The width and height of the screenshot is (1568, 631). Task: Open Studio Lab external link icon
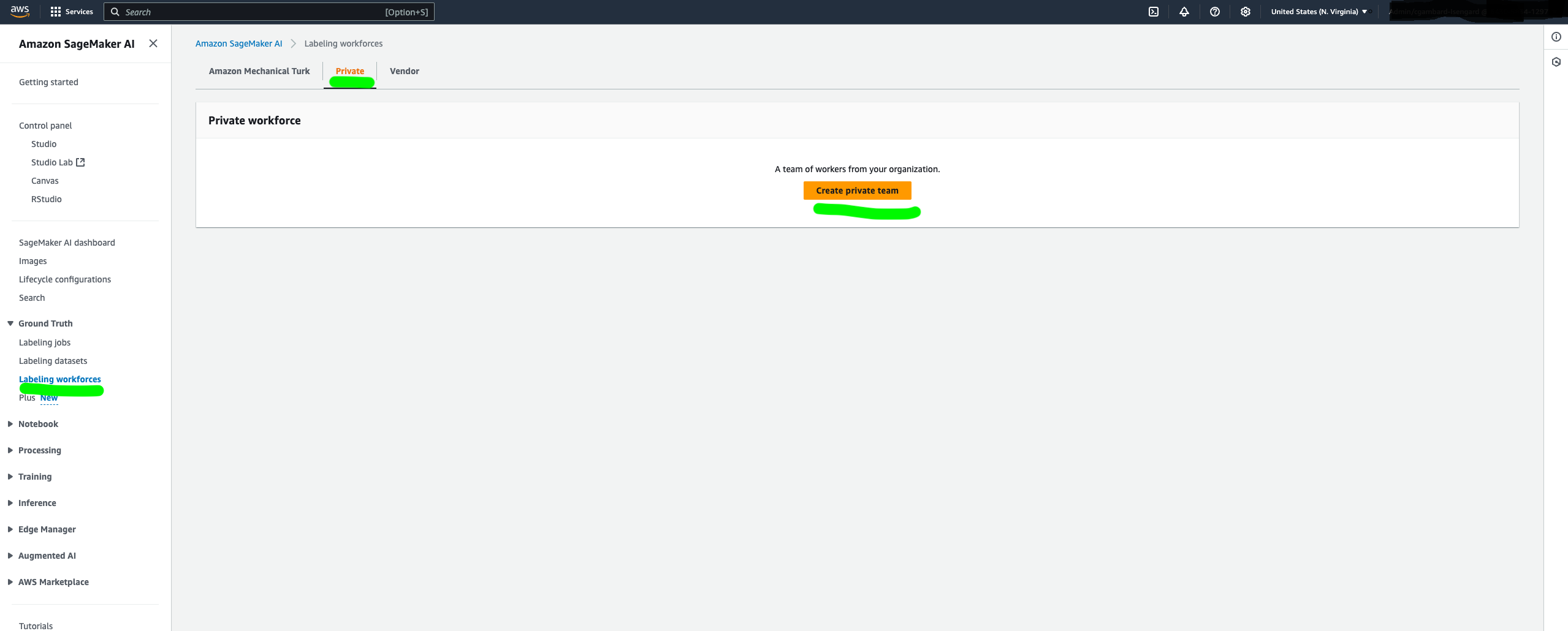coord(80,162)
